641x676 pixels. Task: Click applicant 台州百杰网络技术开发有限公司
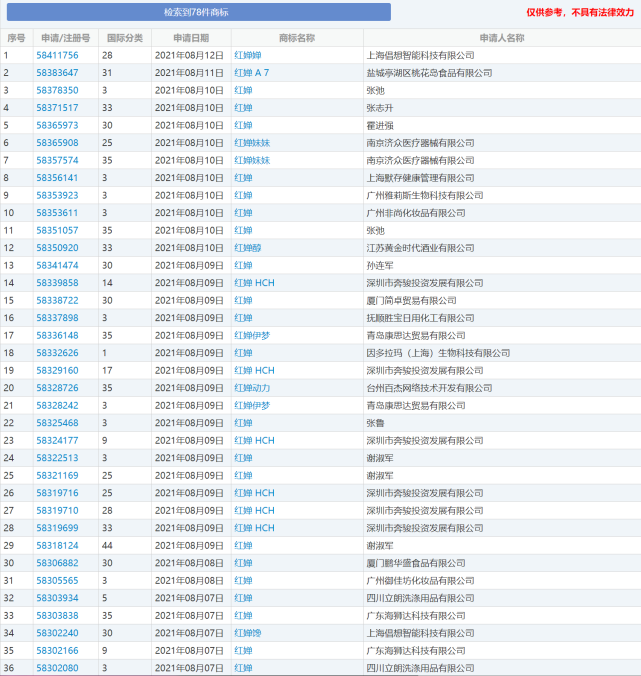point(429,388)
